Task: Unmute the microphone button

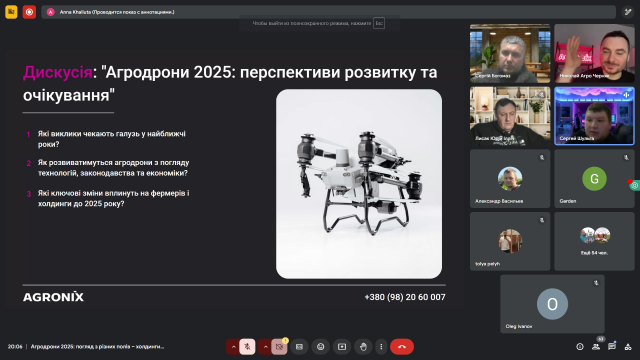Action: tap(247, 347)
